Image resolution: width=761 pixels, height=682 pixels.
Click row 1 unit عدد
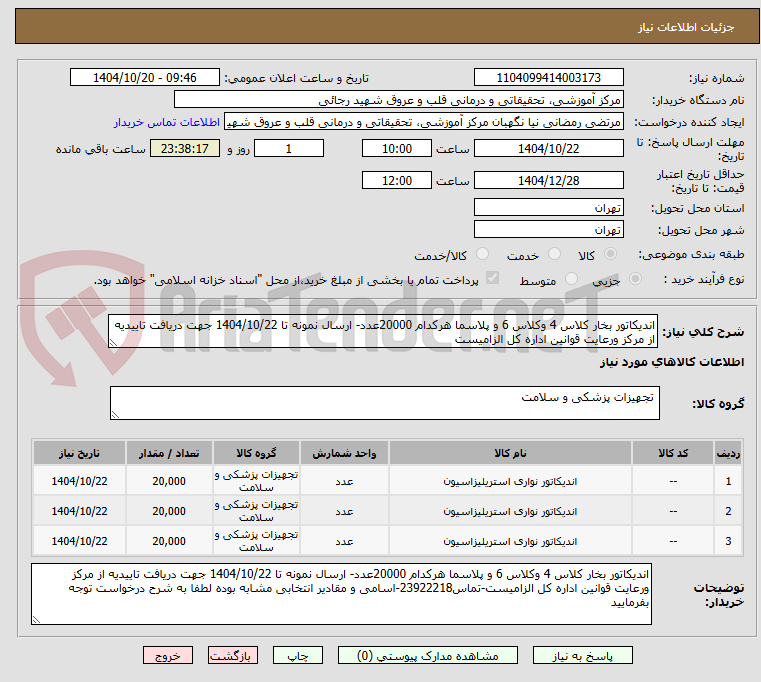click(x=344, y=481)
